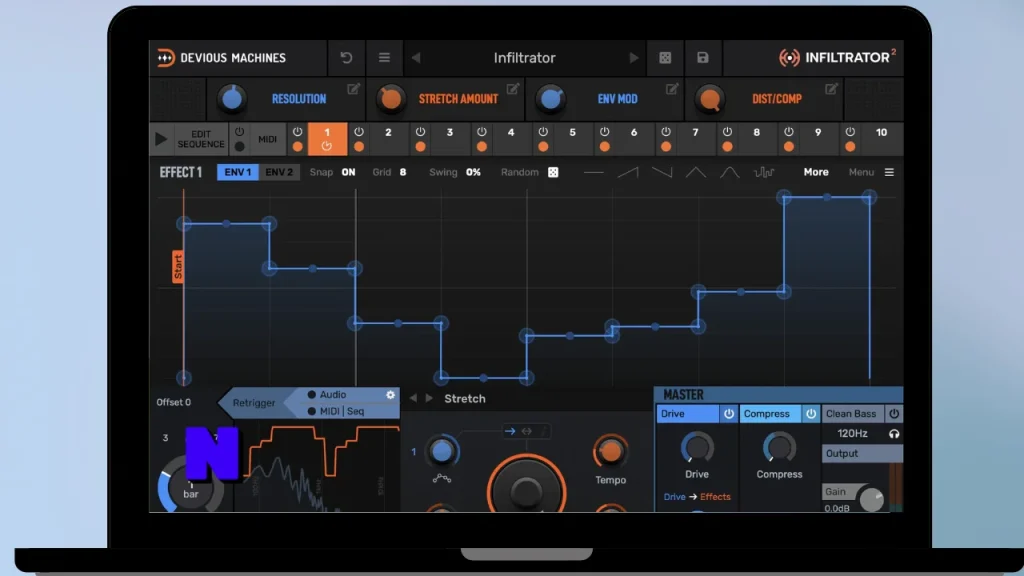This screenshot has width=1024, height=576.
Task: Edit the Stretch Amount macro pencil icon
Action: coord(513,89)
